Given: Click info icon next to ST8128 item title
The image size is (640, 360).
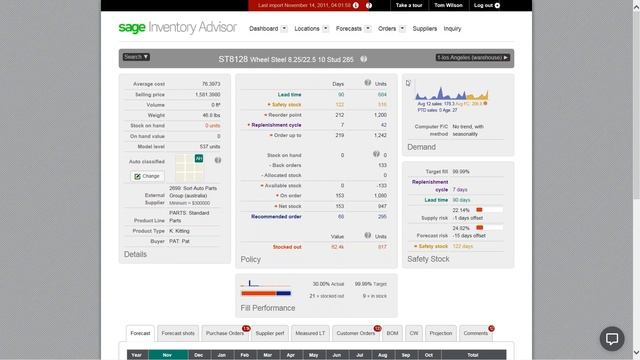Looking at the screenshot, I should pyautogui.click(x=363, y=59).
